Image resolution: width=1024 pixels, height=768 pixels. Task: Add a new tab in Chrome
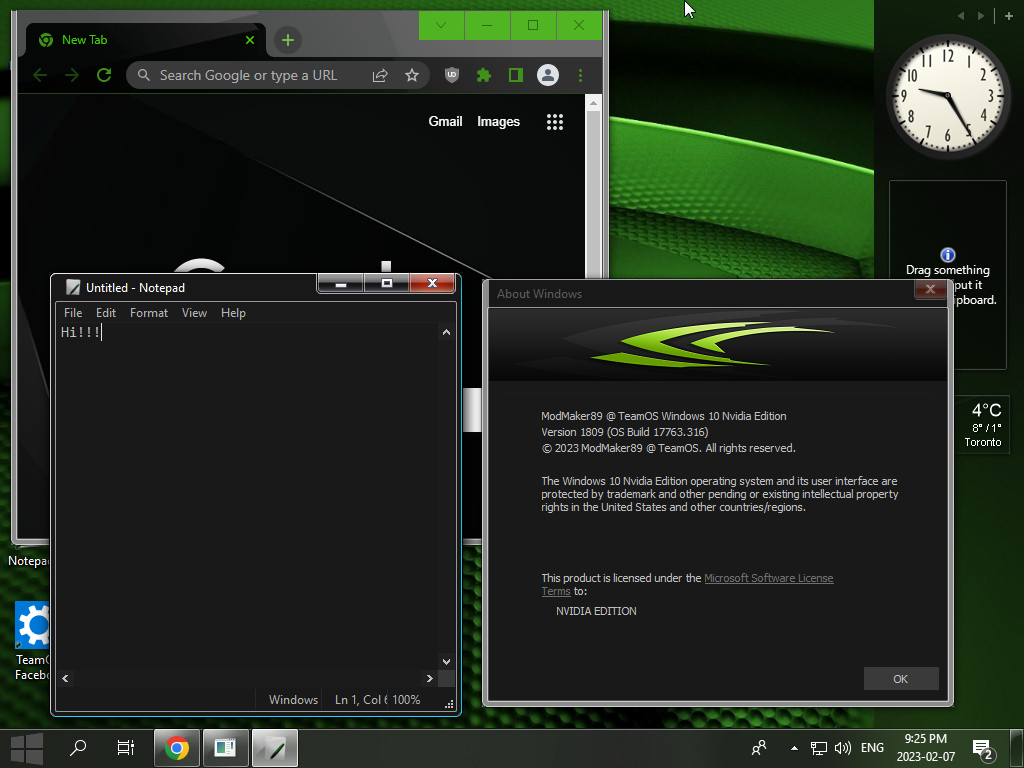(287, 40)
